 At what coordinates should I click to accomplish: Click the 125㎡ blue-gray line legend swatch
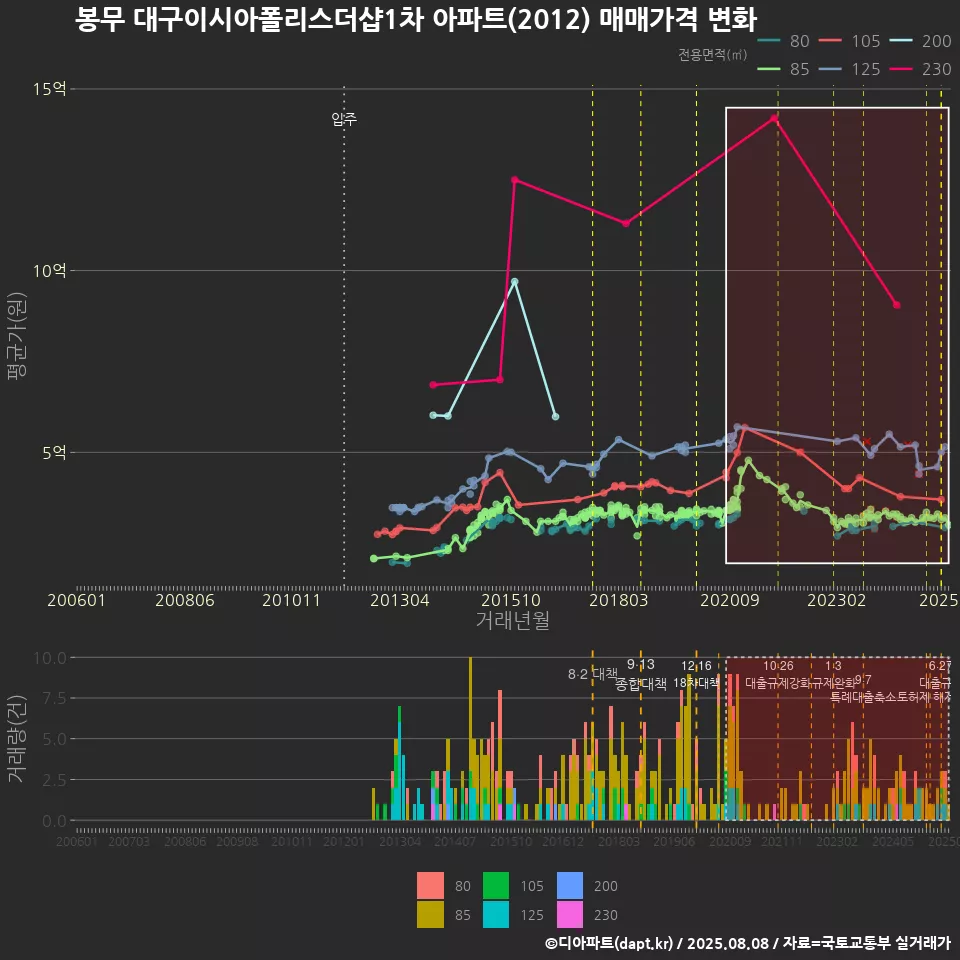830,69
